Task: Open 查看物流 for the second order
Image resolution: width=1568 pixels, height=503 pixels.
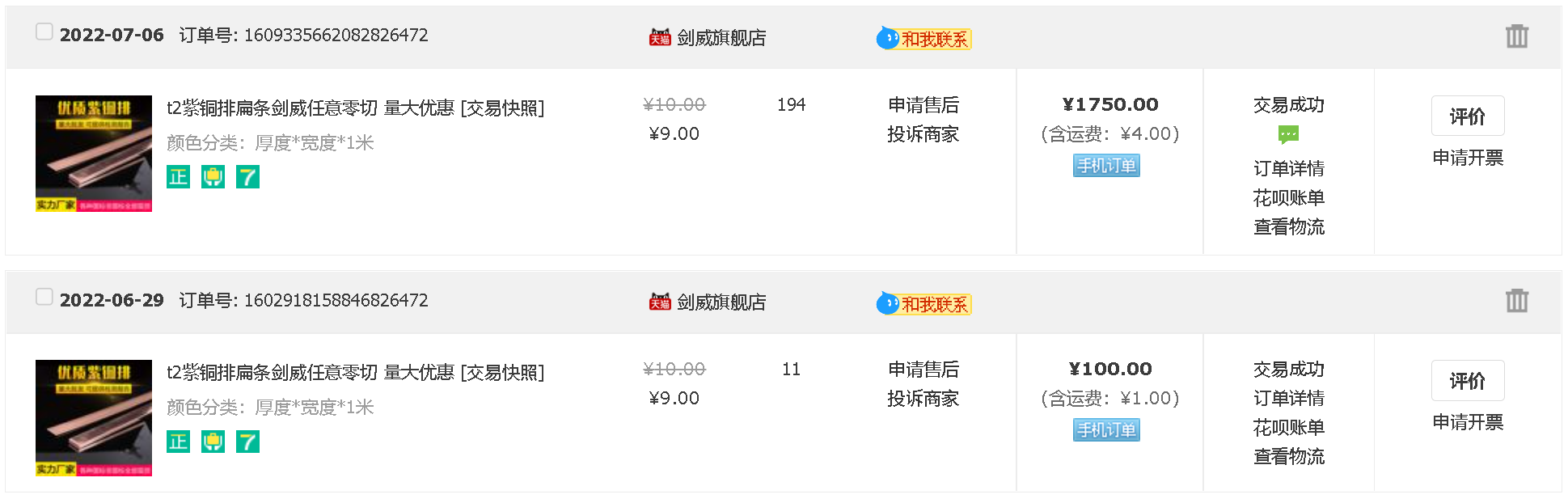Action: point(1288,456)
